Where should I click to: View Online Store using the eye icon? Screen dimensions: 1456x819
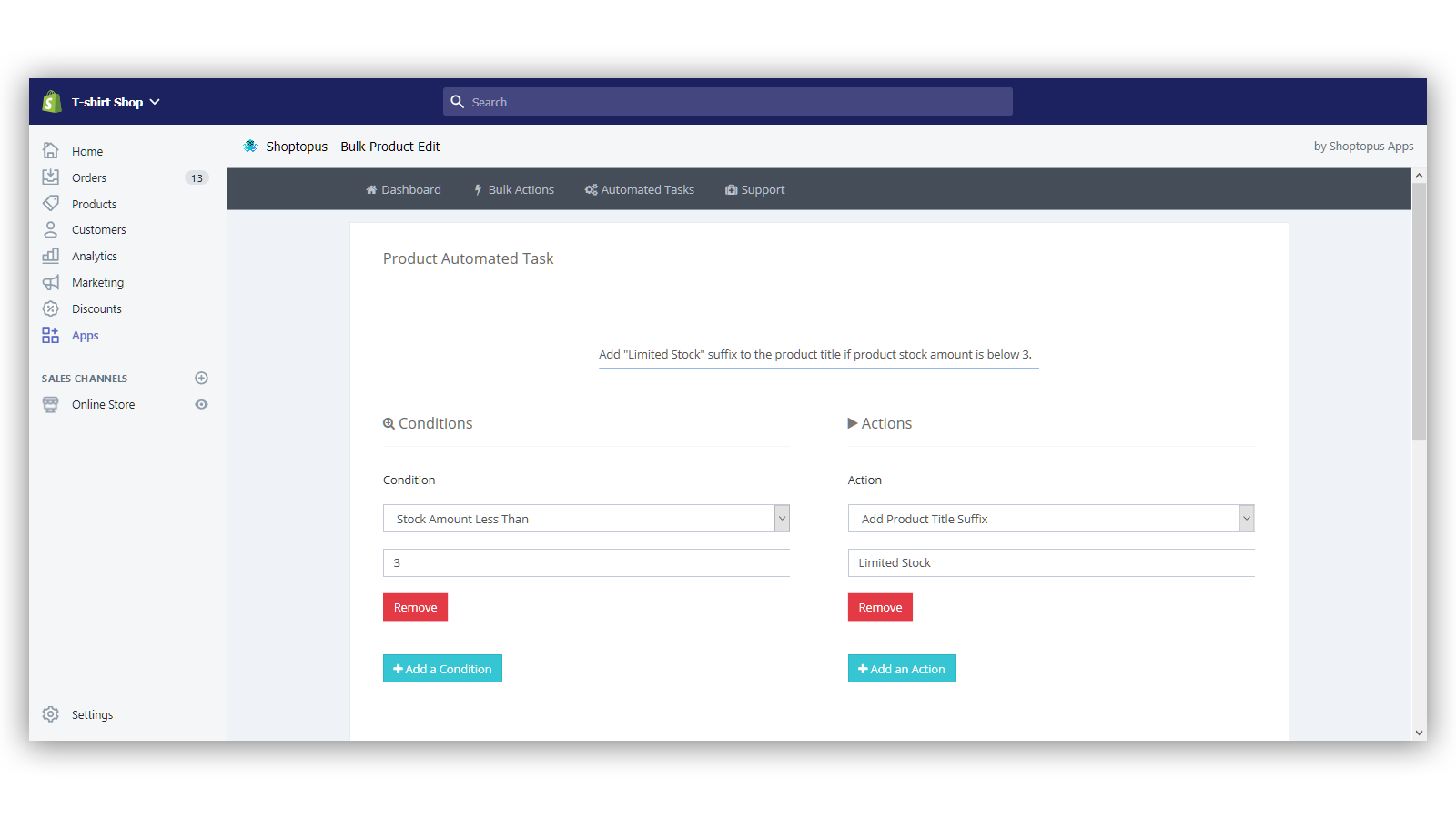pos(201,404)
